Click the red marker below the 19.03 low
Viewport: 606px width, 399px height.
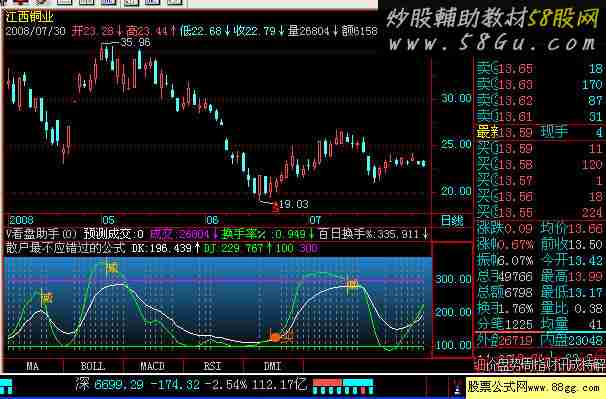click(x=275, y=208)
